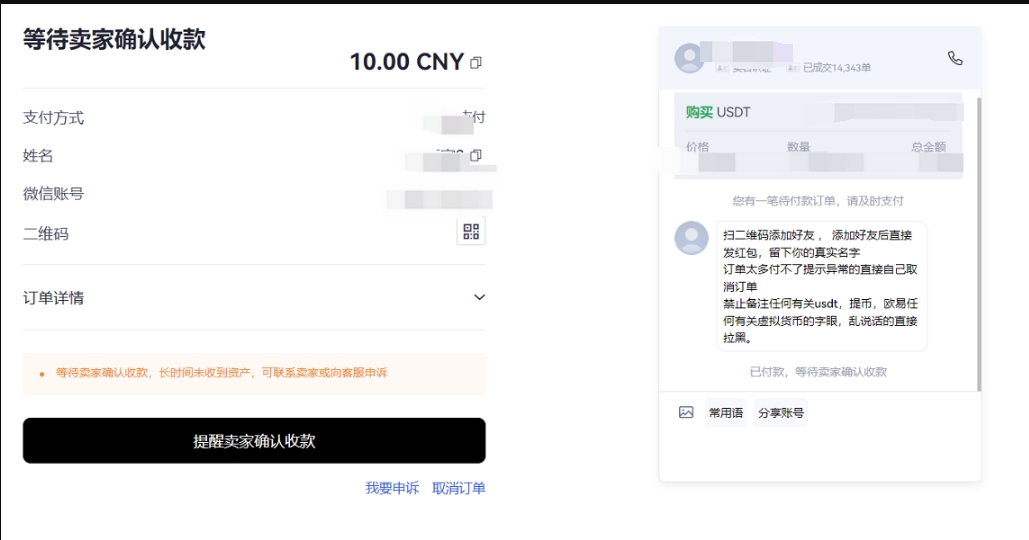Open the 二维码 QR code icon

472,233
